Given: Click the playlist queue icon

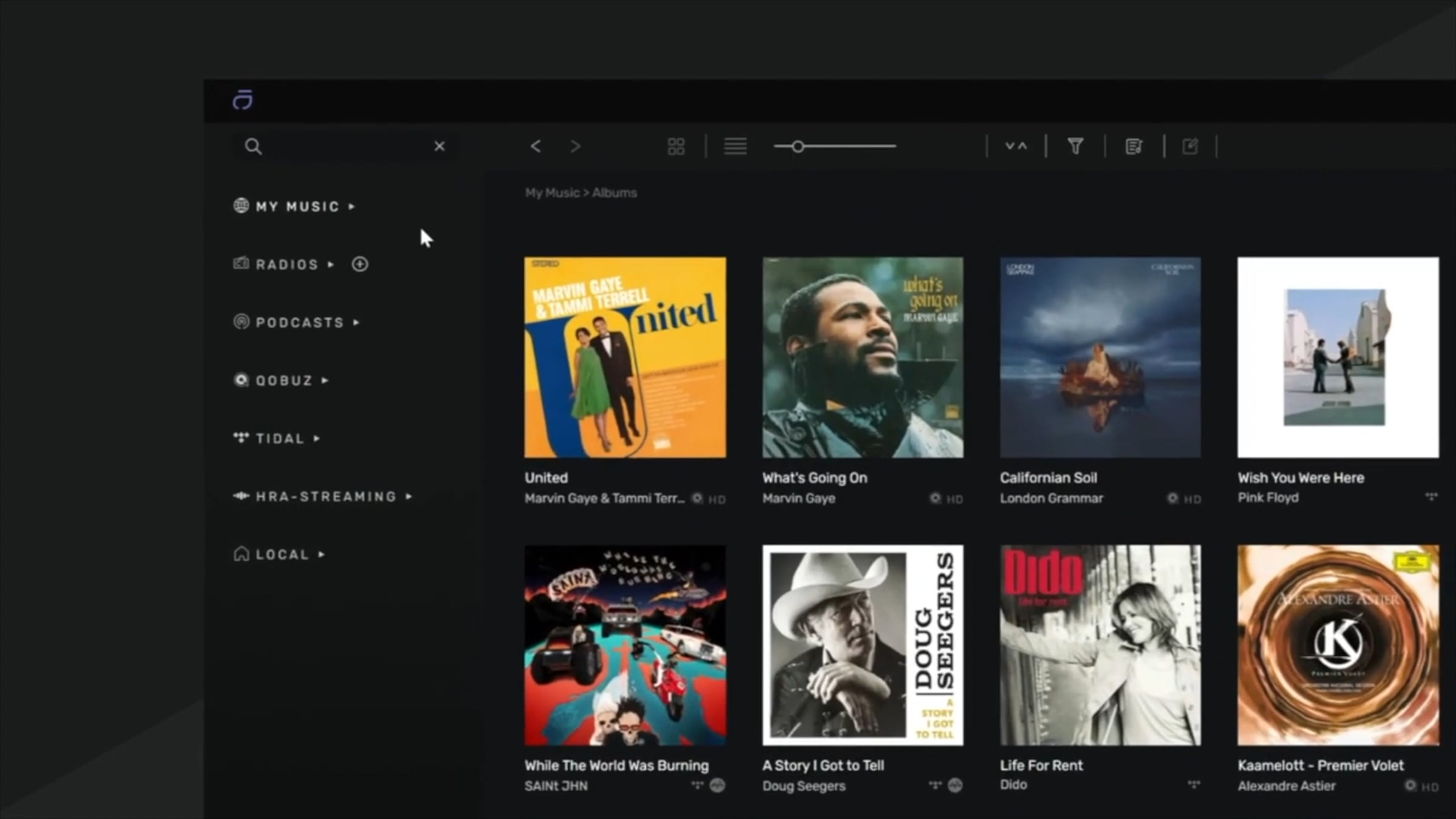Looking at the screenshot, I should 1134,146.
